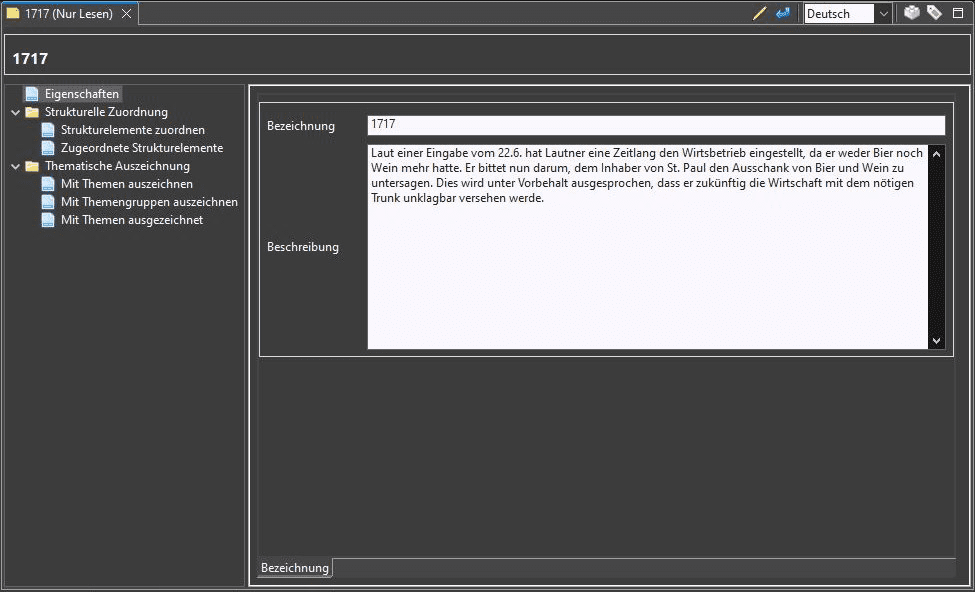Select the 1717 (Nur Lesen) editor tab

[x=69, y=14]
